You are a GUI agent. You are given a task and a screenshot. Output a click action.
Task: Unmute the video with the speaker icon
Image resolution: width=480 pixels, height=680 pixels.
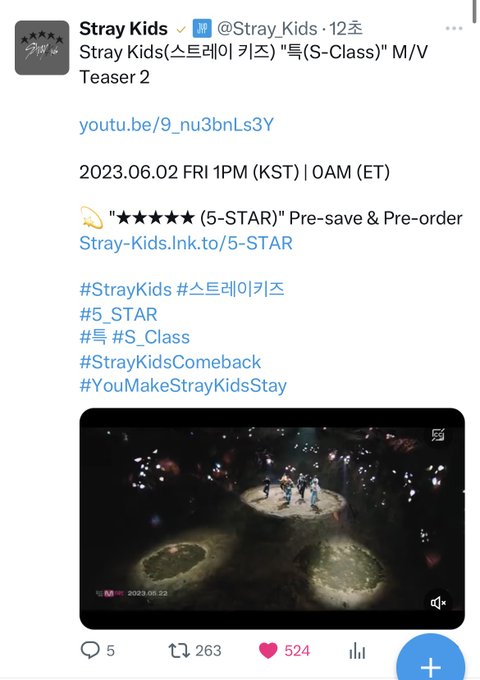pos(438,603)
